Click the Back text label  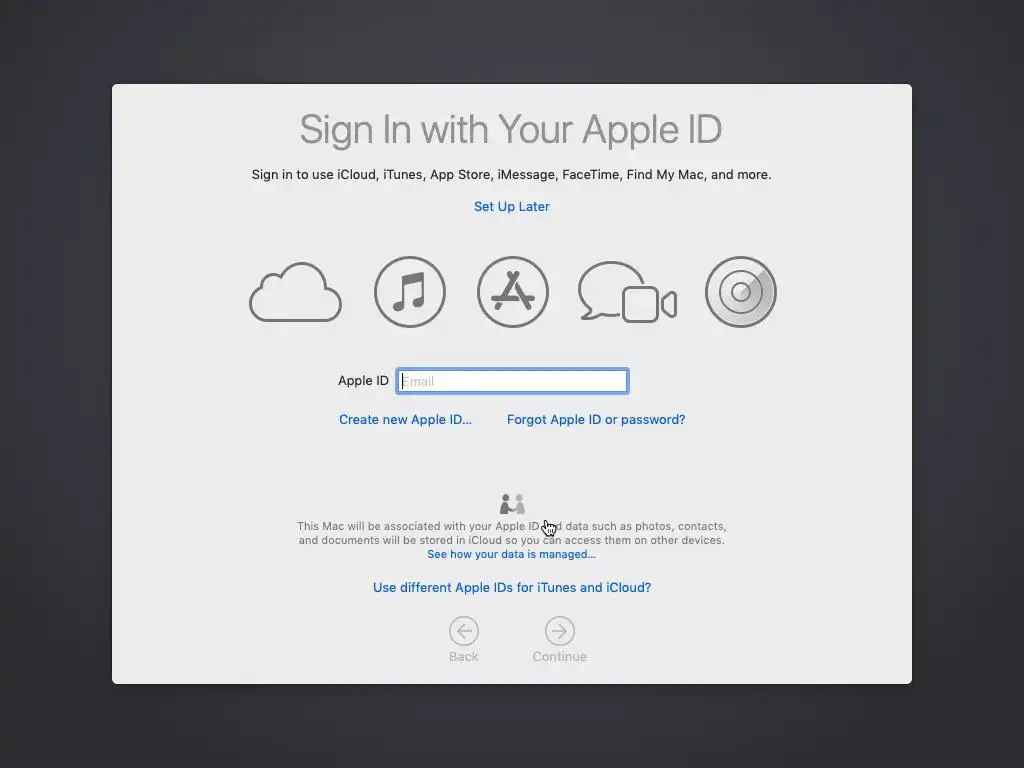click(x=464, y=656)
